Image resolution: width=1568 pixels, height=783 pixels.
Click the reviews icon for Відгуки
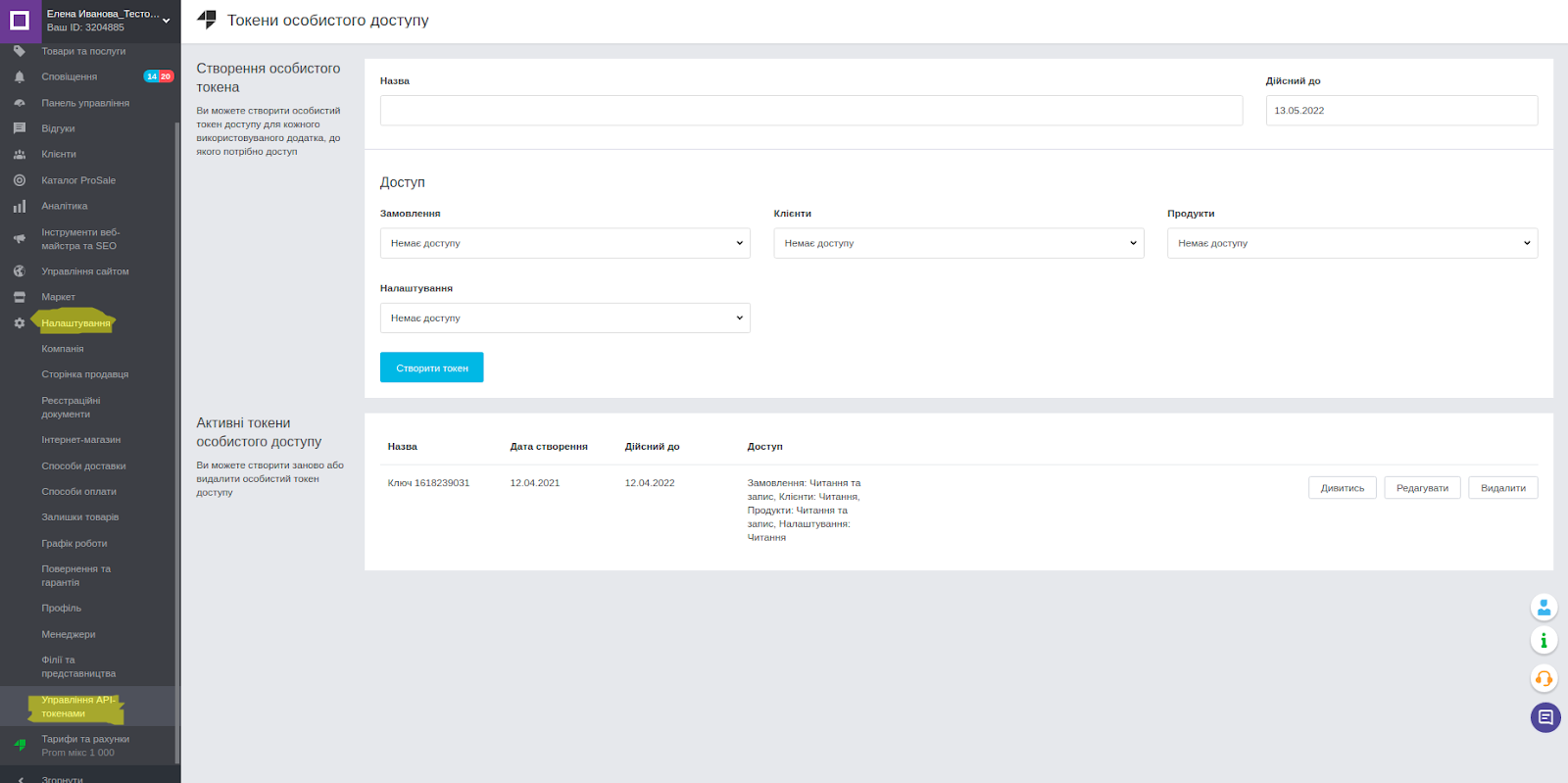(20, 128)
